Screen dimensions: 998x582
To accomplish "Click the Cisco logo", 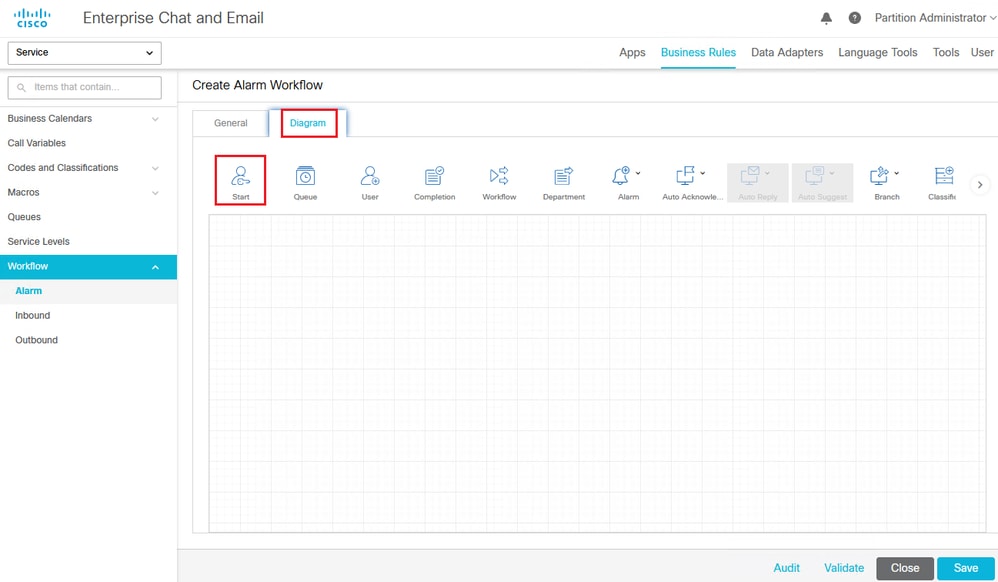I will (x=32, y=18).
